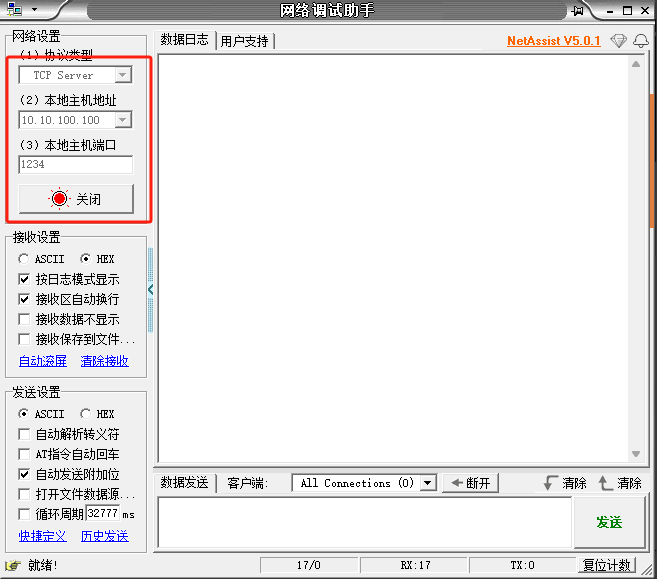
Task: Click the bell notification icon
Action: pos(640,41)
